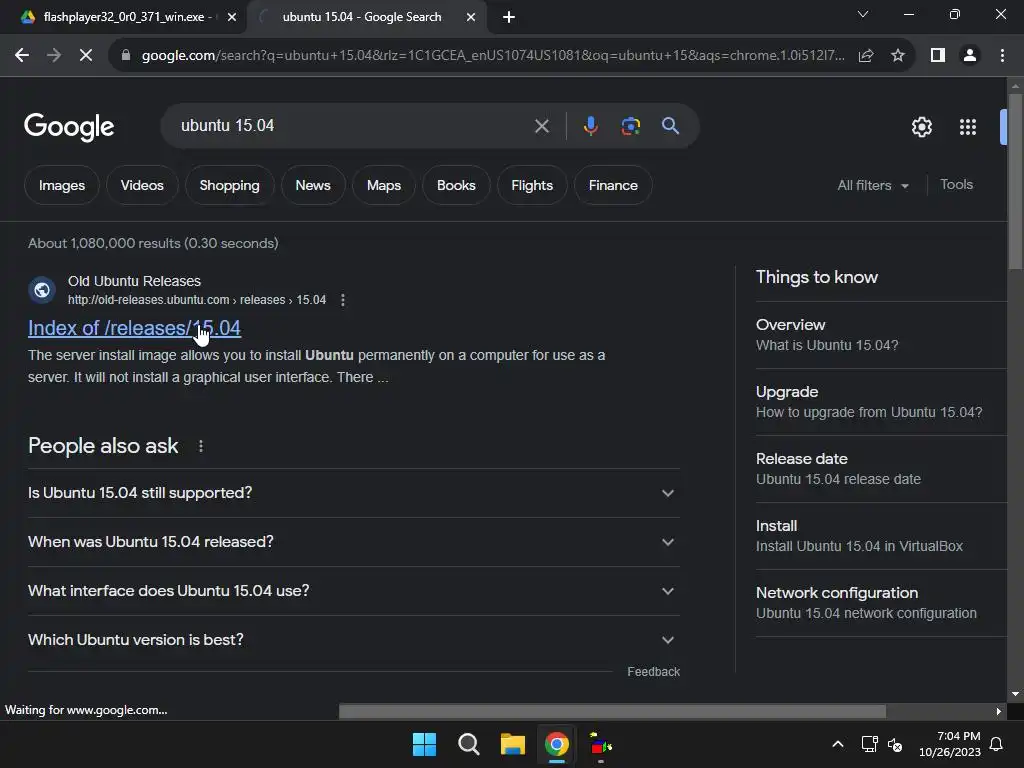Viewport: 1024px width, 768px height.
Task: Filter results by Images
Action: (62, 185)
